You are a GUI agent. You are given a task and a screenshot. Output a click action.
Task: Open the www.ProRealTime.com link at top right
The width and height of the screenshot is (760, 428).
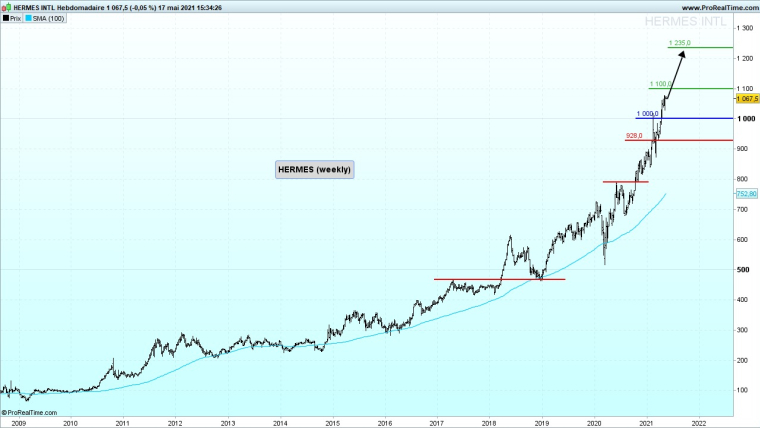point(719,6)
